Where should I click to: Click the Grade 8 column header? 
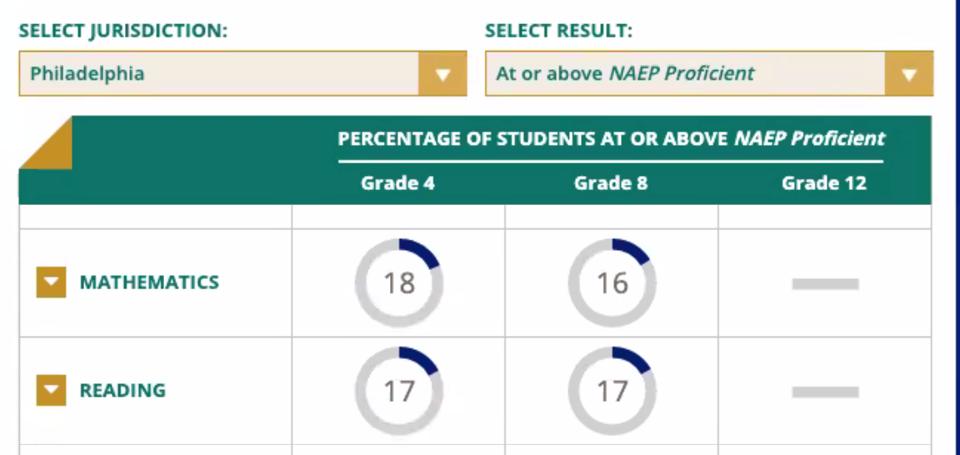(611, 183)
